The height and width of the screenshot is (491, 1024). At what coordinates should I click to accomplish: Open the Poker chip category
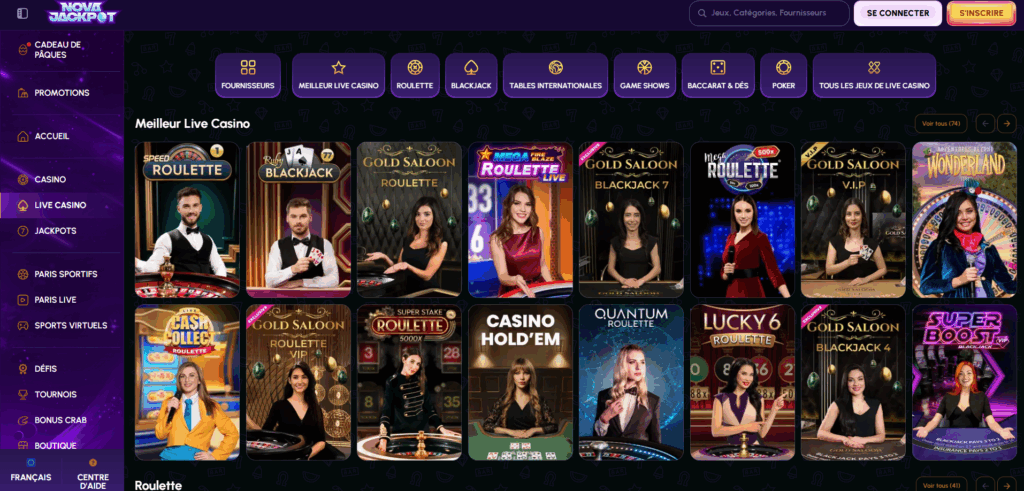tap(783, 76)
